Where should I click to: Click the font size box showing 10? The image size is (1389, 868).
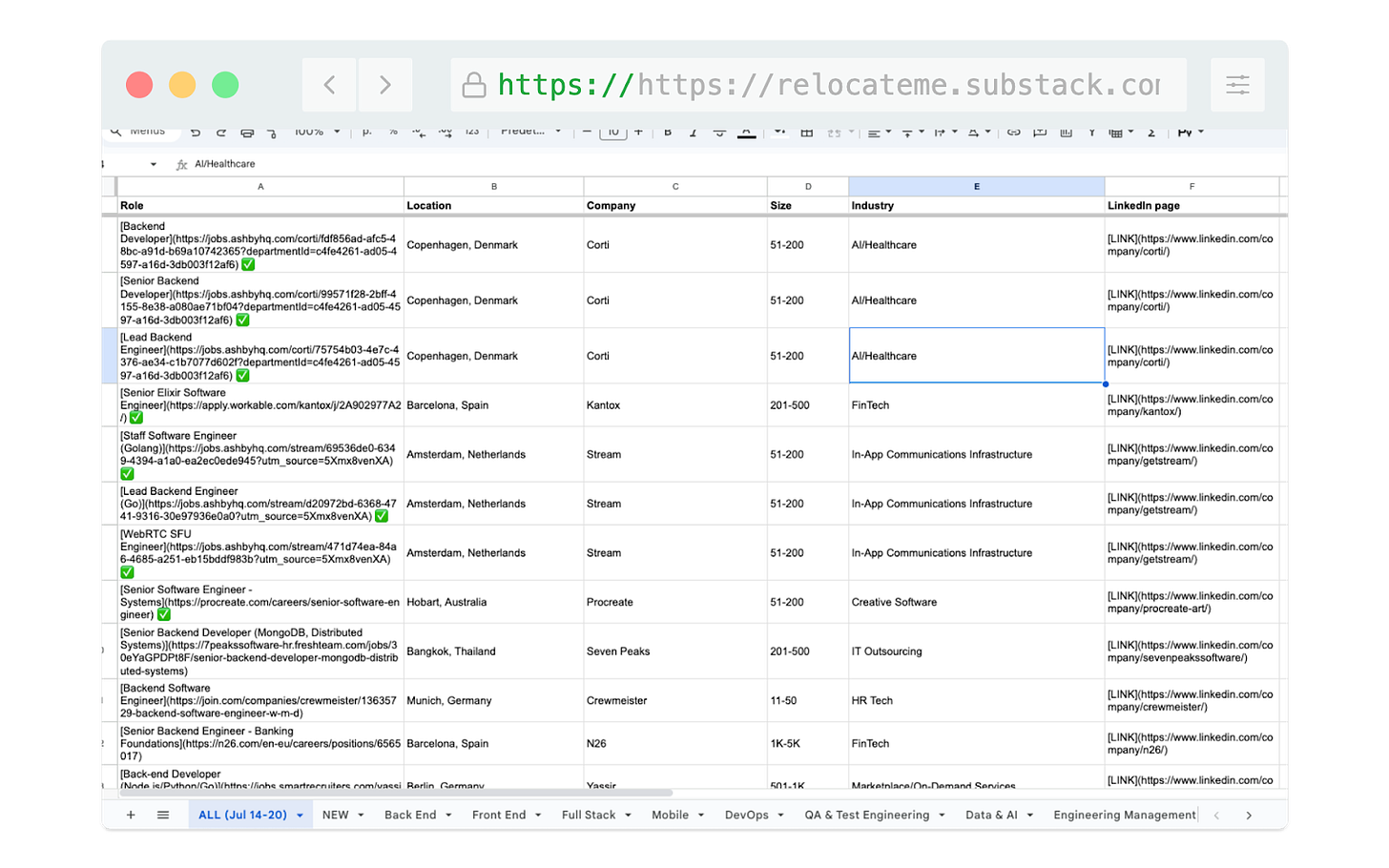612,133
